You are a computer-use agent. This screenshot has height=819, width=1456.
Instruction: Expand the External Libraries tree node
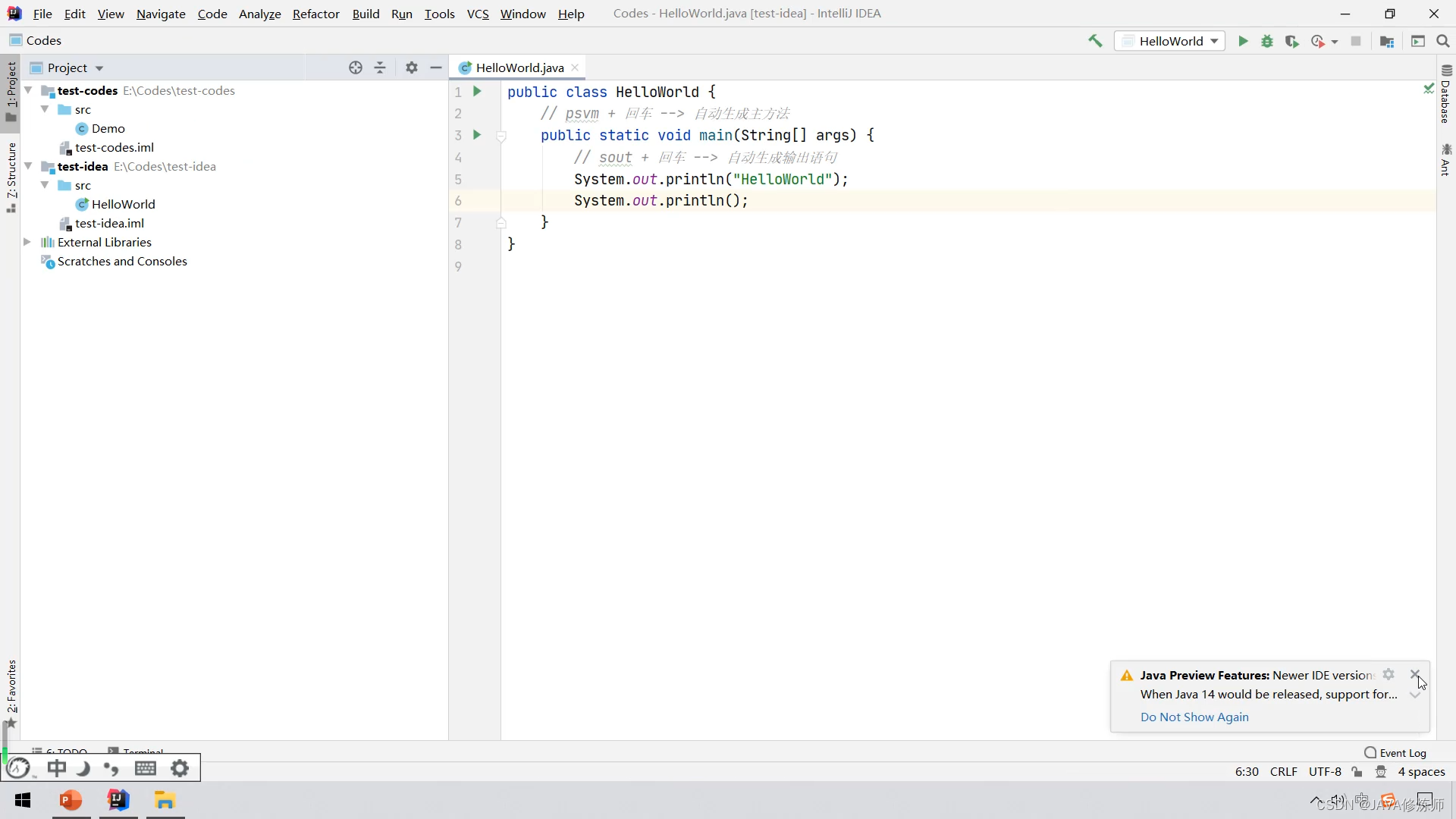click(26, 242)
